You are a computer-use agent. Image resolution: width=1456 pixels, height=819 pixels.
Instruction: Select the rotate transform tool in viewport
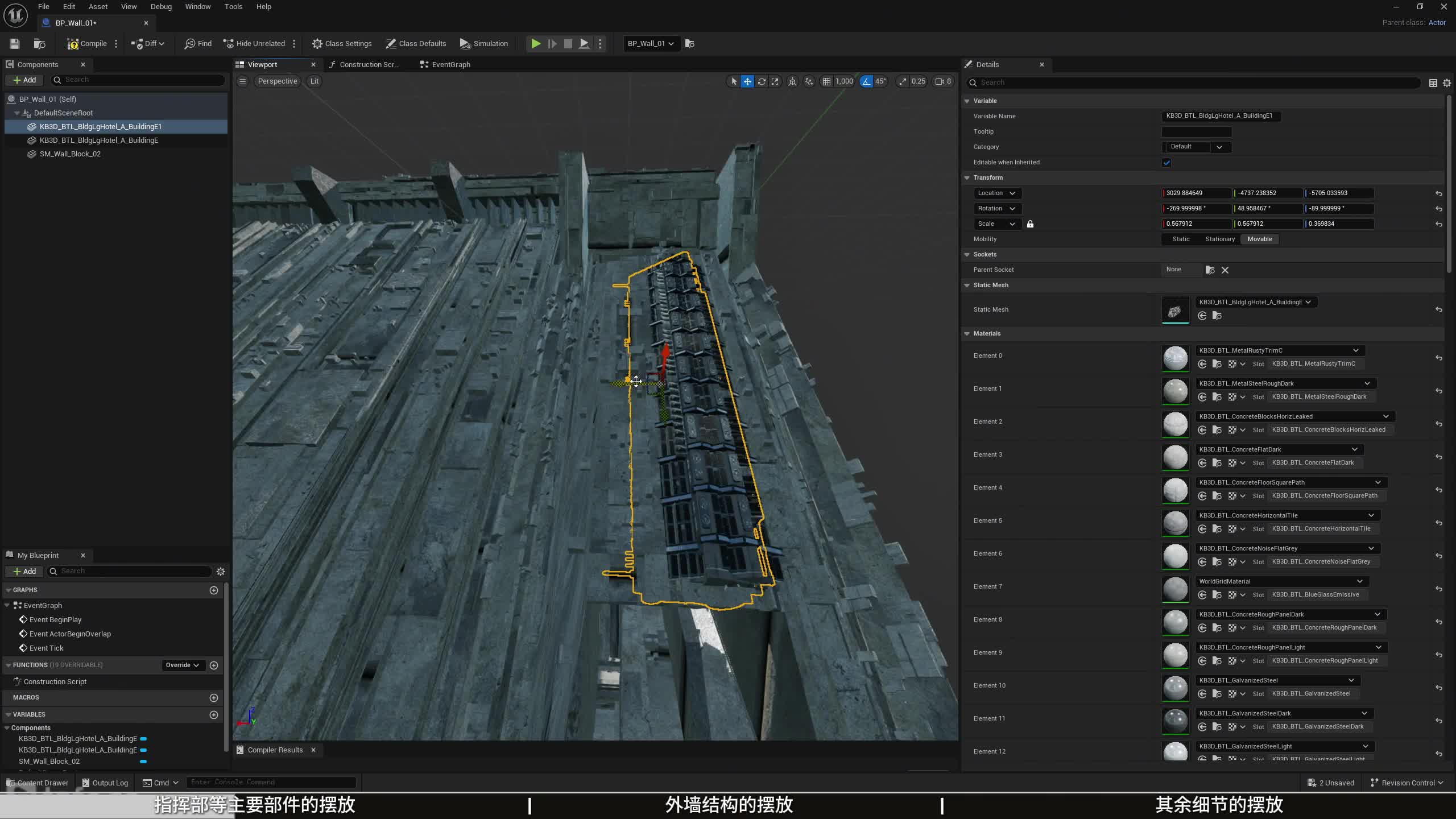coord(761,81)
